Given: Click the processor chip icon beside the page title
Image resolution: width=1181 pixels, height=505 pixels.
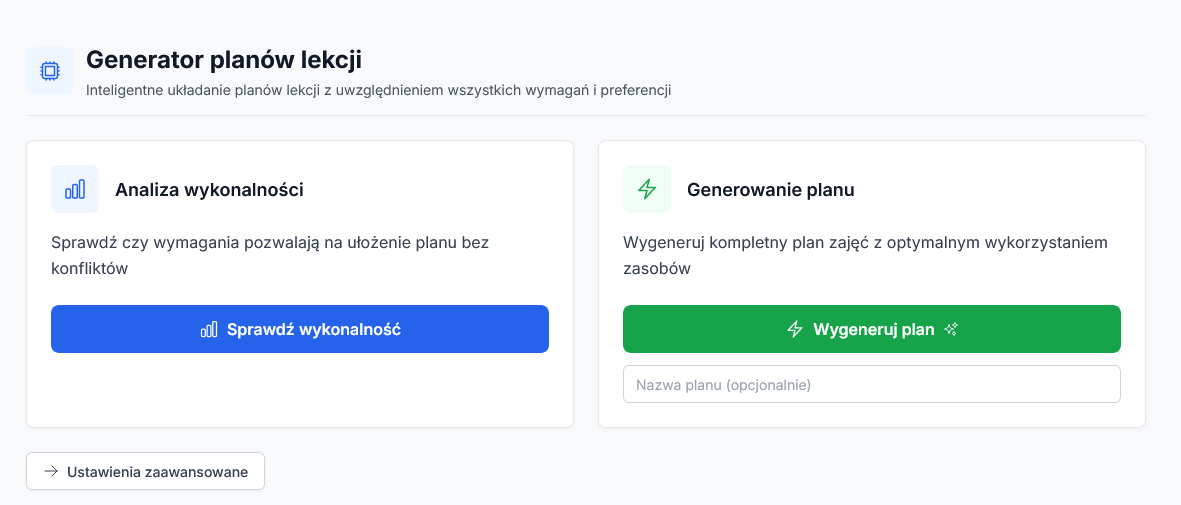Looking at the screenshot, I should pyautogui.click(x=50, y=71).
